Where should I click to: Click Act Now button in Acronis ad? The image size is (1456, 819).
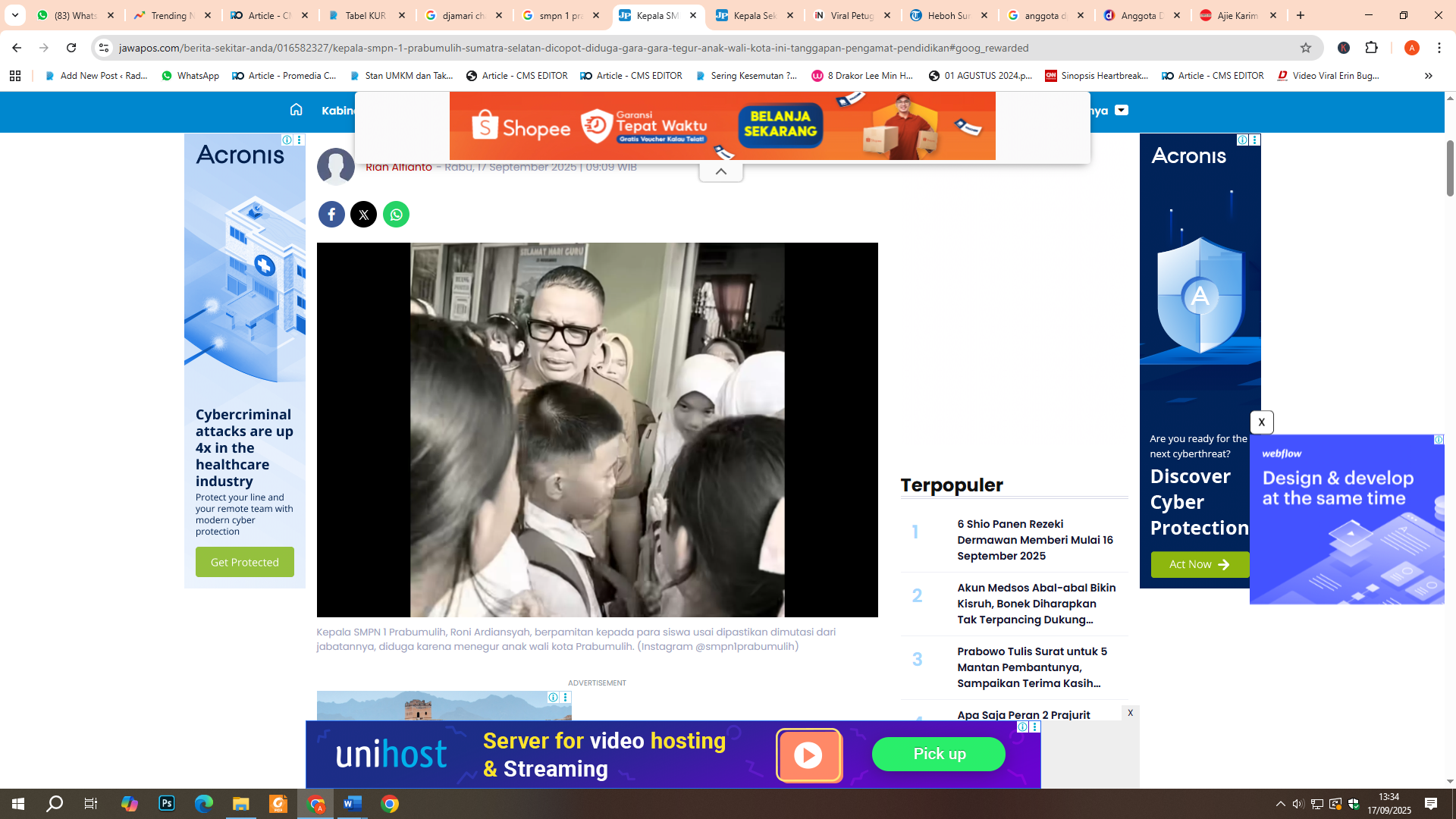[1200, 565]
